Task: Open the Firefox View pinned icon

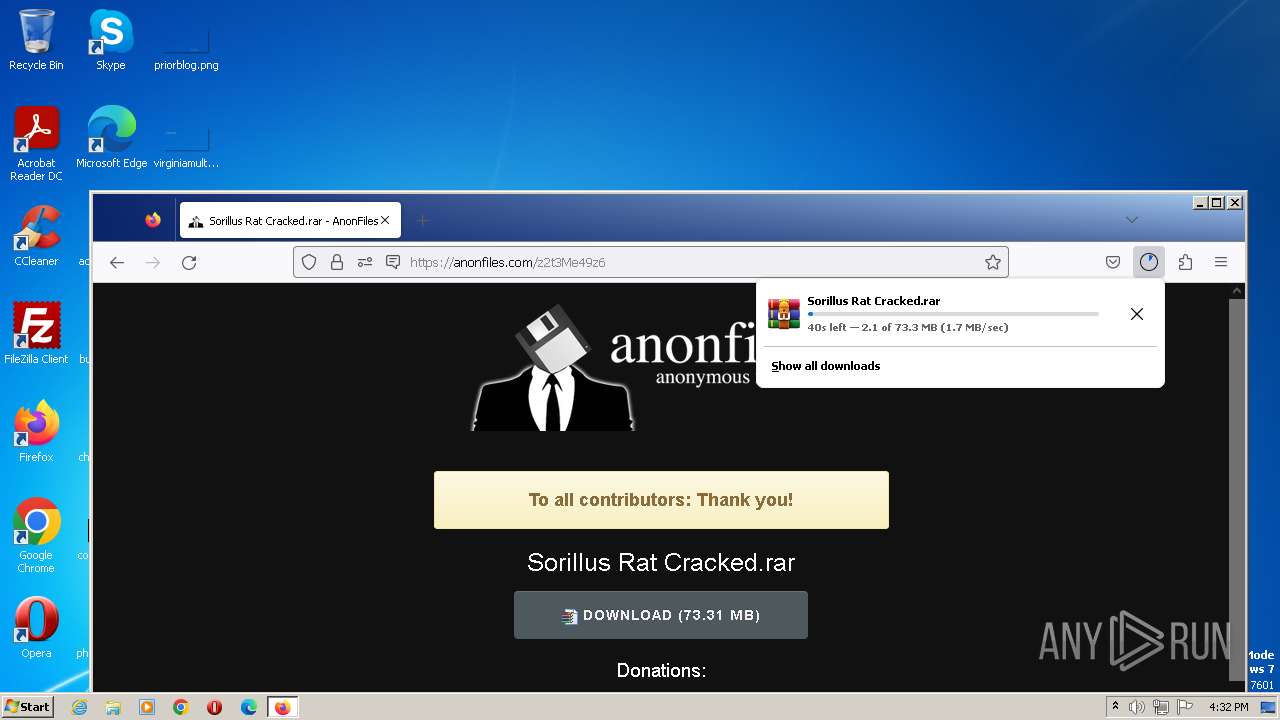Action: [x=153, y=220]
